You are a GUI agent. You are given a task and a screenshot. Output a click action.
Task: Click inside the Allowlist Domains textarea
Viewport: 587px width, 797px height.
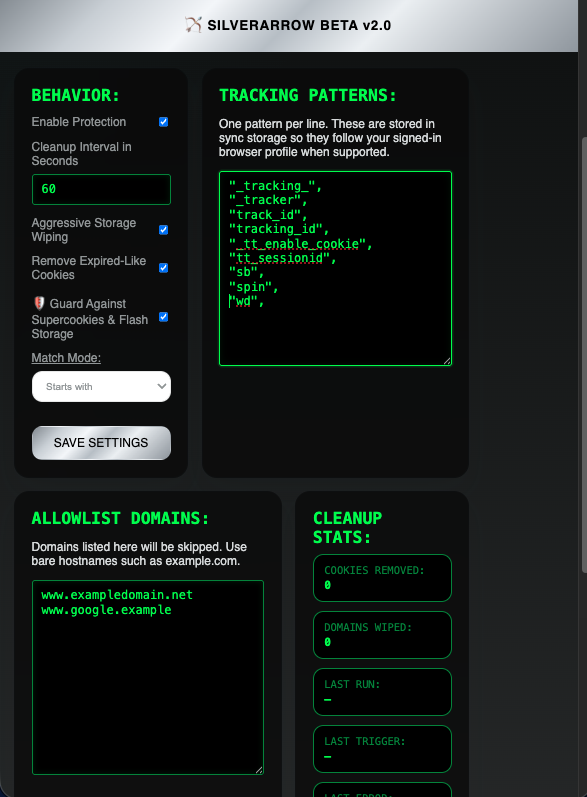[x=148, y=677]
